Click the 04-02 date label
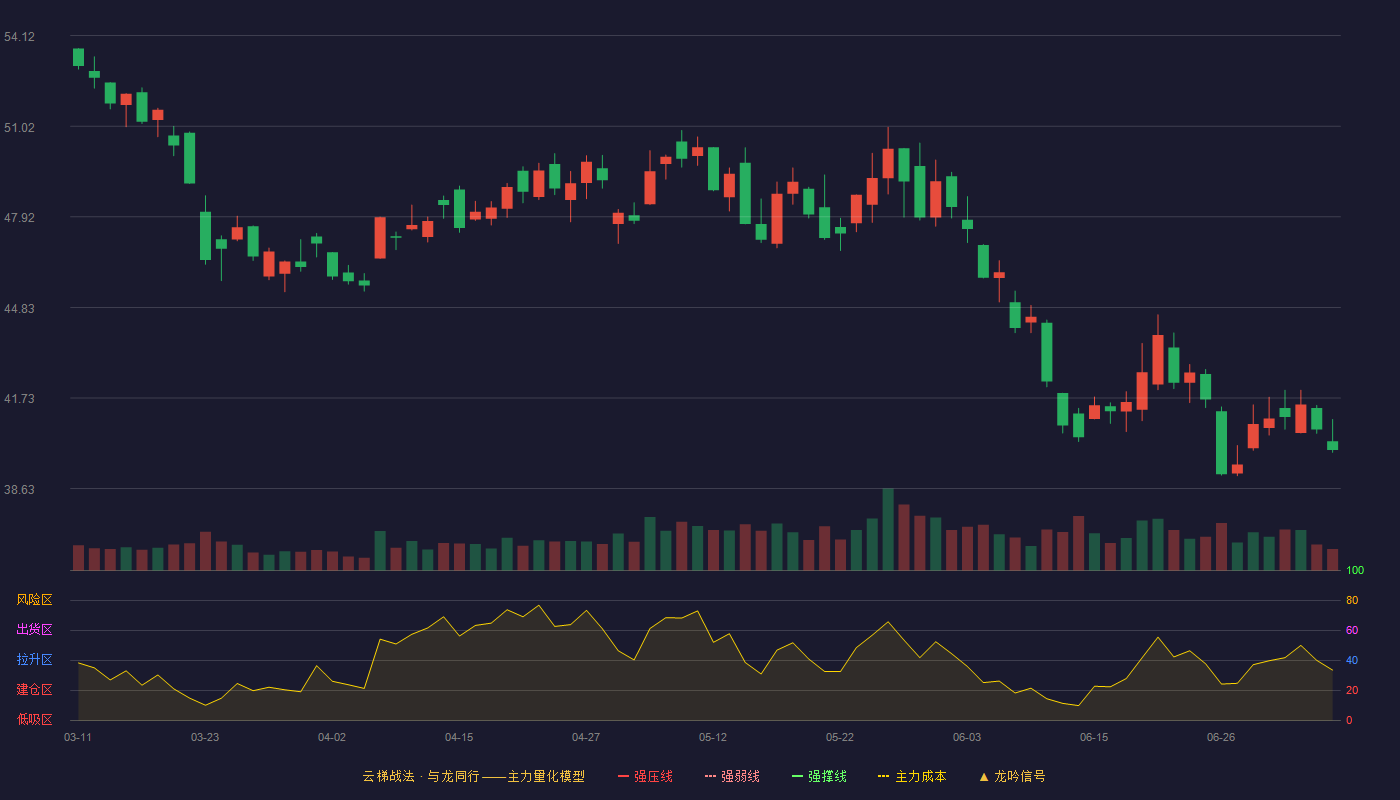 tap(332, 737)
